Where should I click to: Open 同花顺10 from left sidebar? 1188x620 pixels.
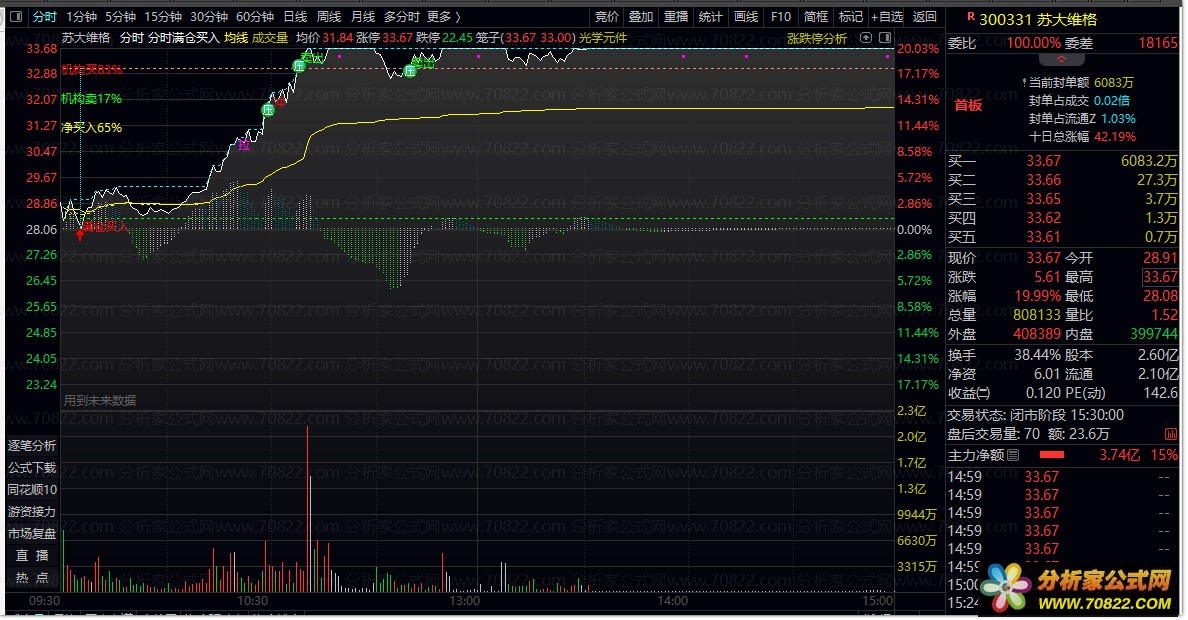pos(32,490)
